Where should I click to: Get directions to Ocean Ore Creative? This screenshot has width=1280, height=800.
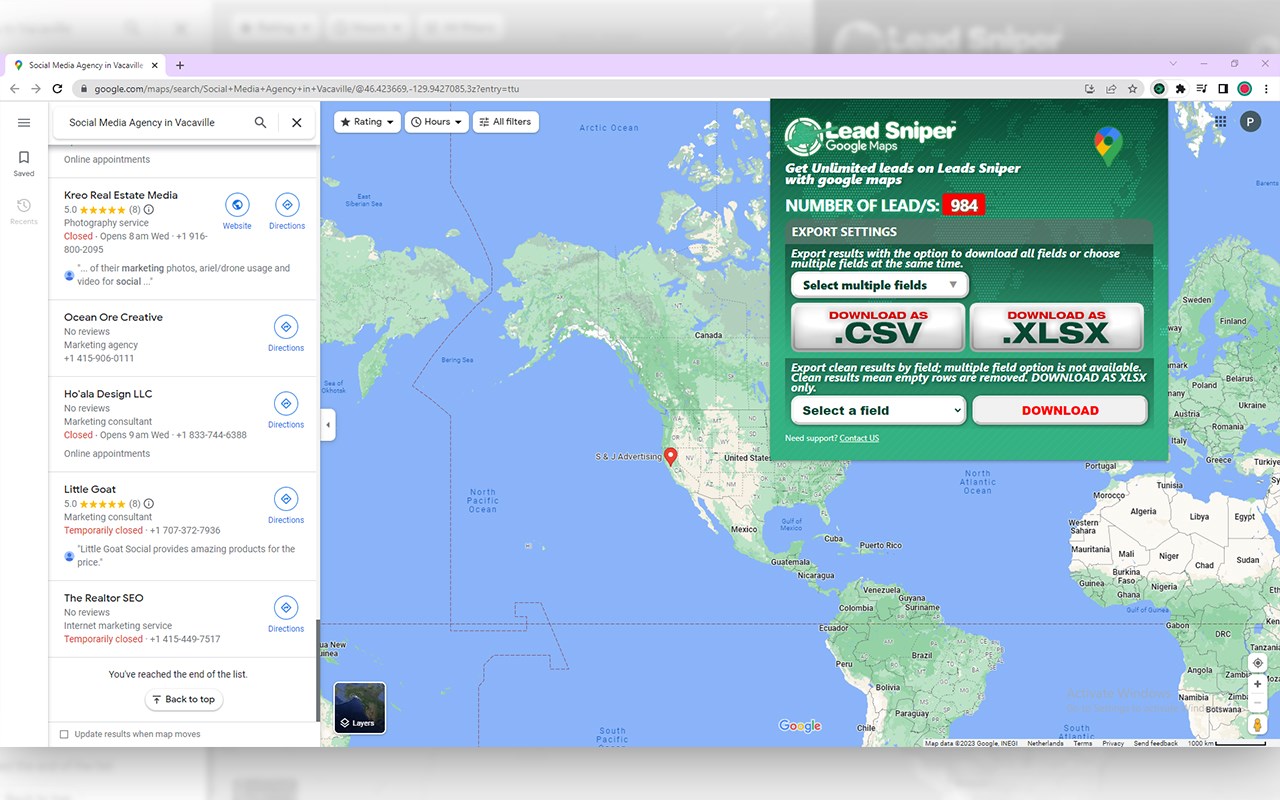tap(286, 327)
